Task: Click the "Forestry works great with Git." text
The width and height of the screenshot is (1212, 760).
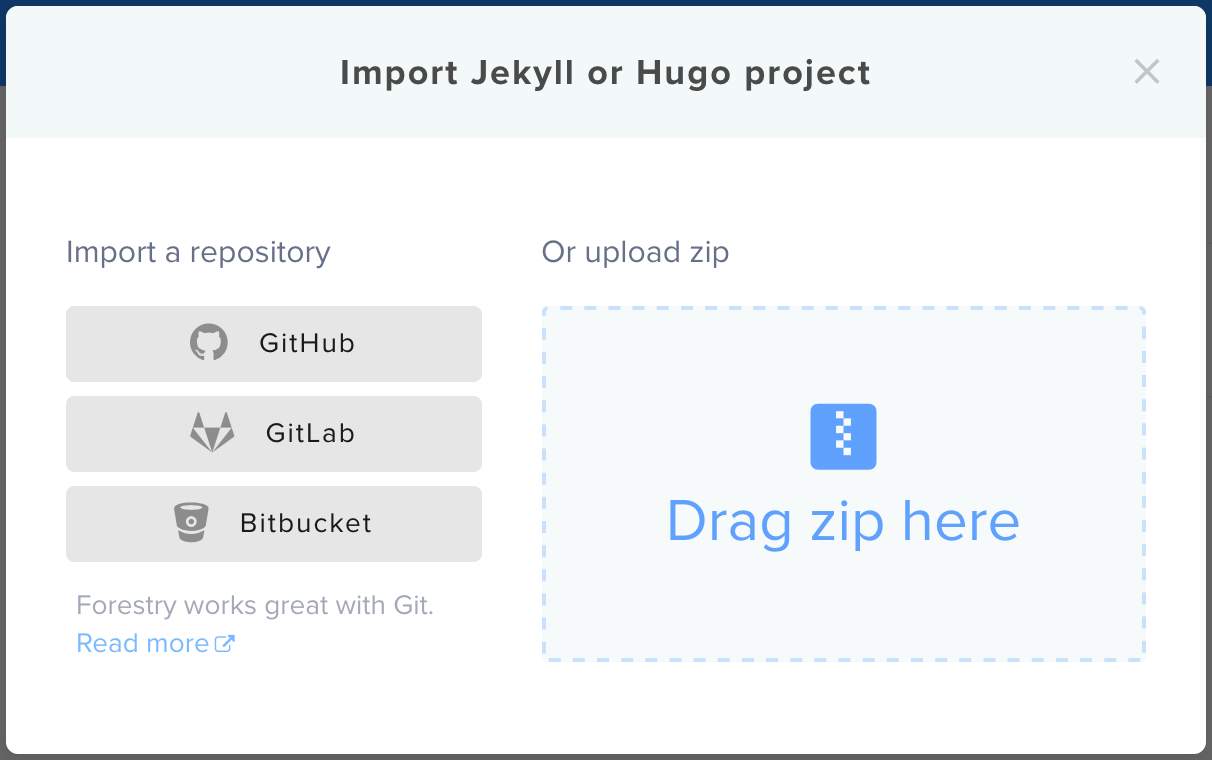Action: (255, 605)
